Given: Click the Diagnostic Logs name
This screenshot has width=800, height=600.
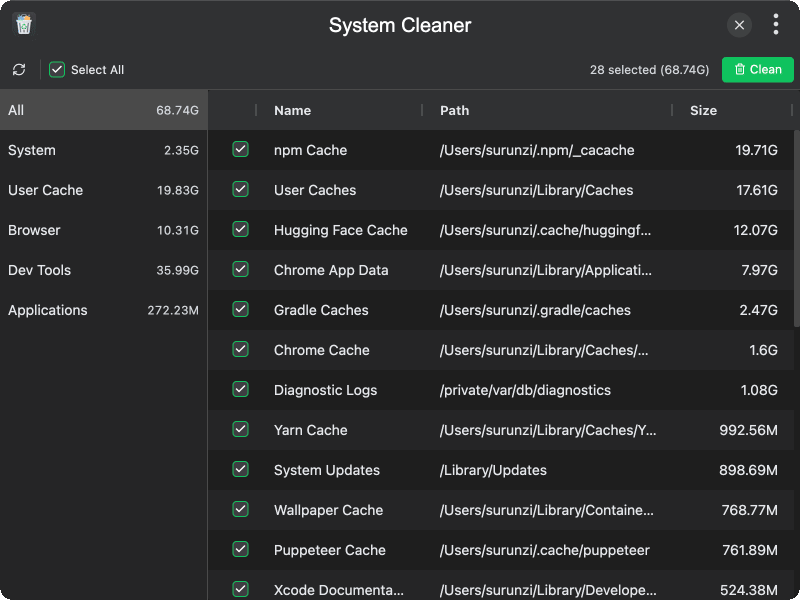Looking at the screenshot, I should (326, 390).
